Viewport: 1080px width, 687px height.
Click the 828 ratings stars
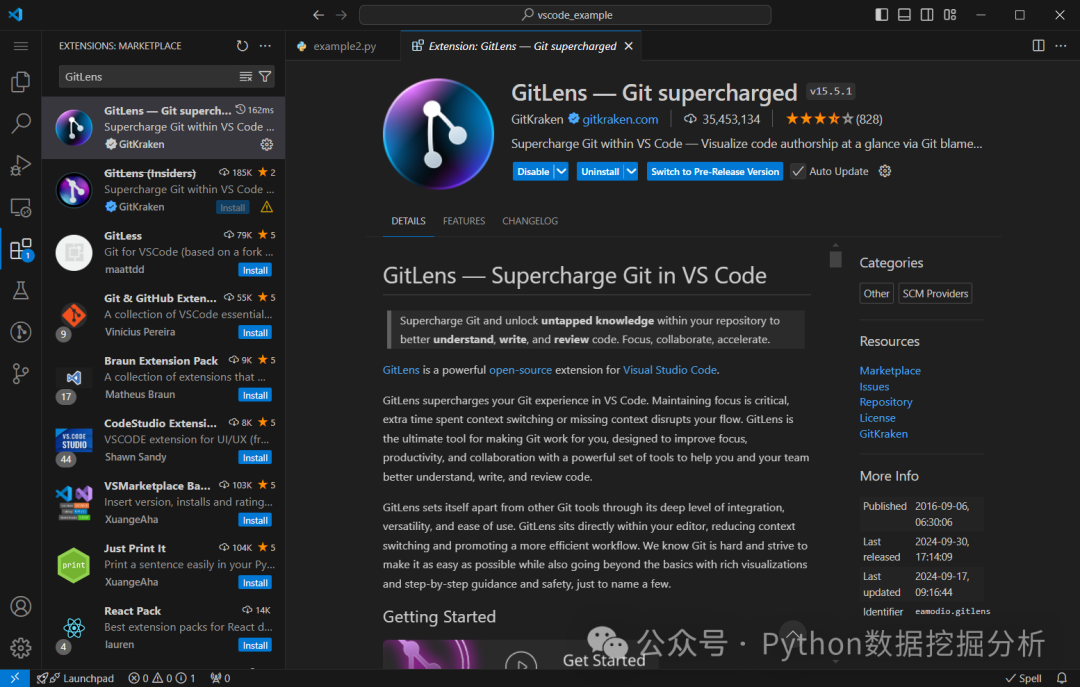[834, 119]
